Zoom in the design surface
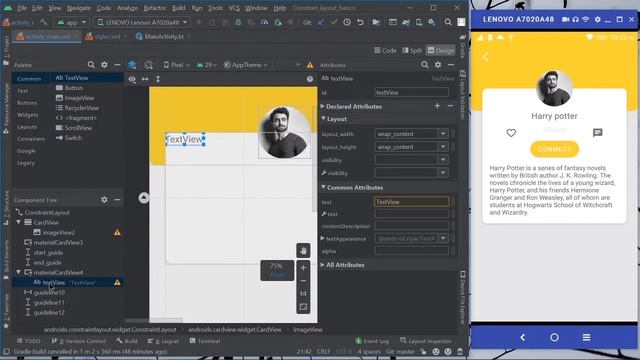The height and width of the screenshot is (360, 640). click(303, 268)
